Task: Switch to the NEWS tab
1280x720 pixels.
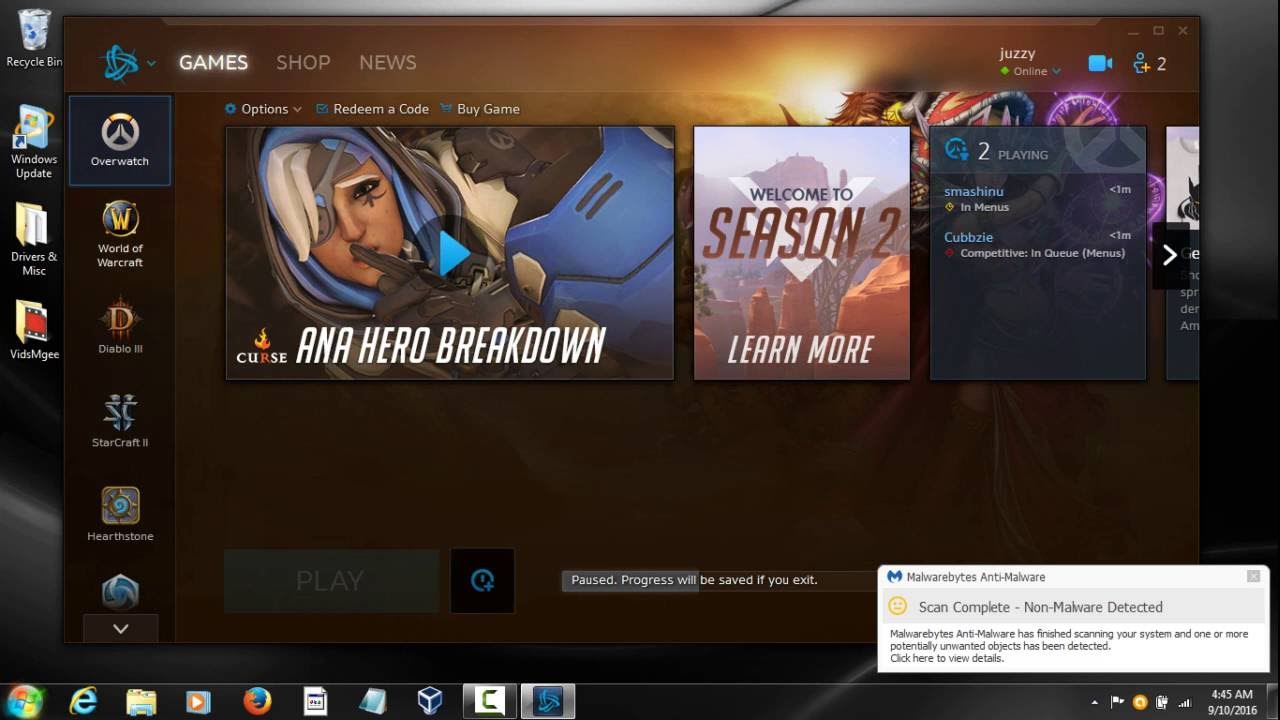Action: pos(388,62)
